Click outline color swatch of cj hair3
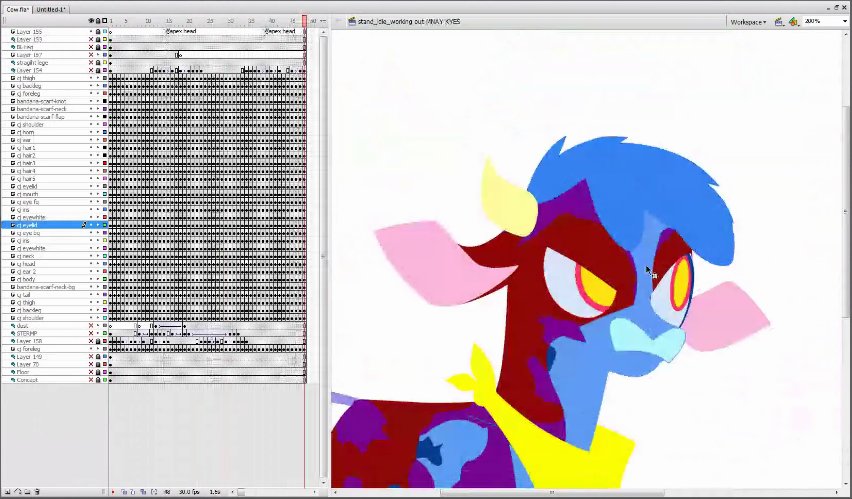Image resolution: width=852 pixels, height=499 pixels. click(x=105, y=163)
